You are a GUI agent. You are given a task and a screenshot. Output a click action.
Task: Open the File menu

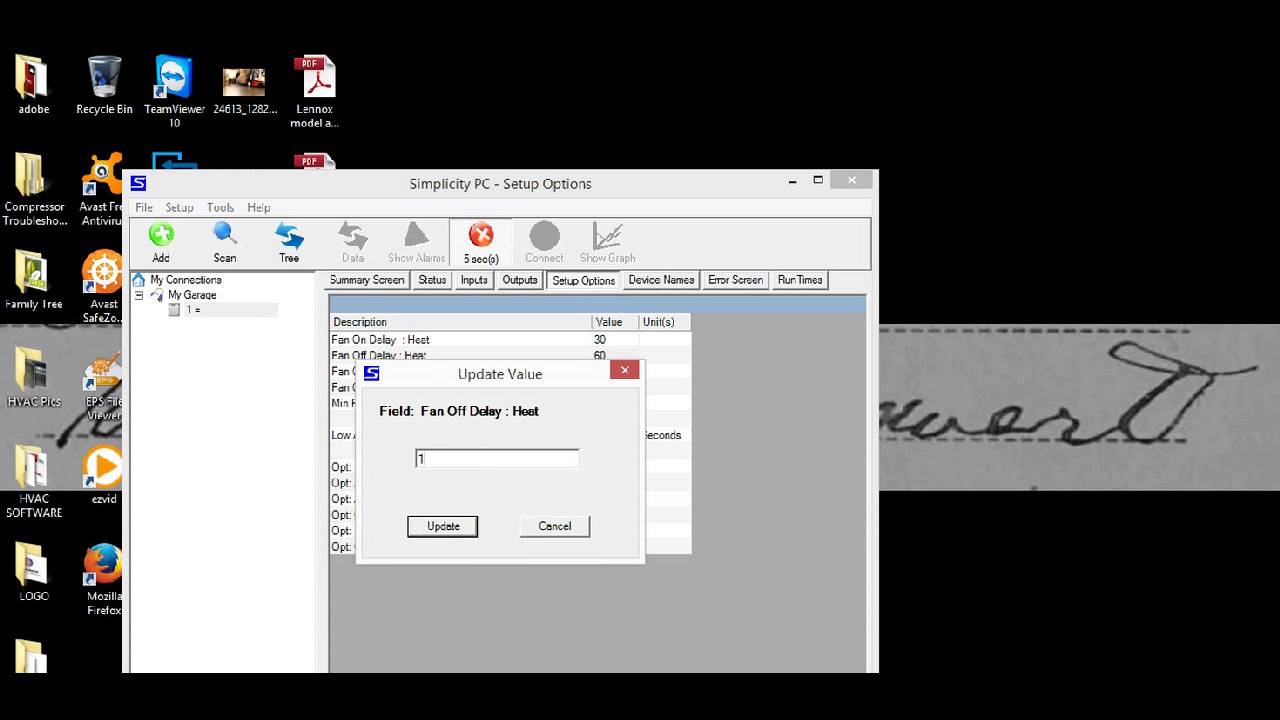(144, 208)
